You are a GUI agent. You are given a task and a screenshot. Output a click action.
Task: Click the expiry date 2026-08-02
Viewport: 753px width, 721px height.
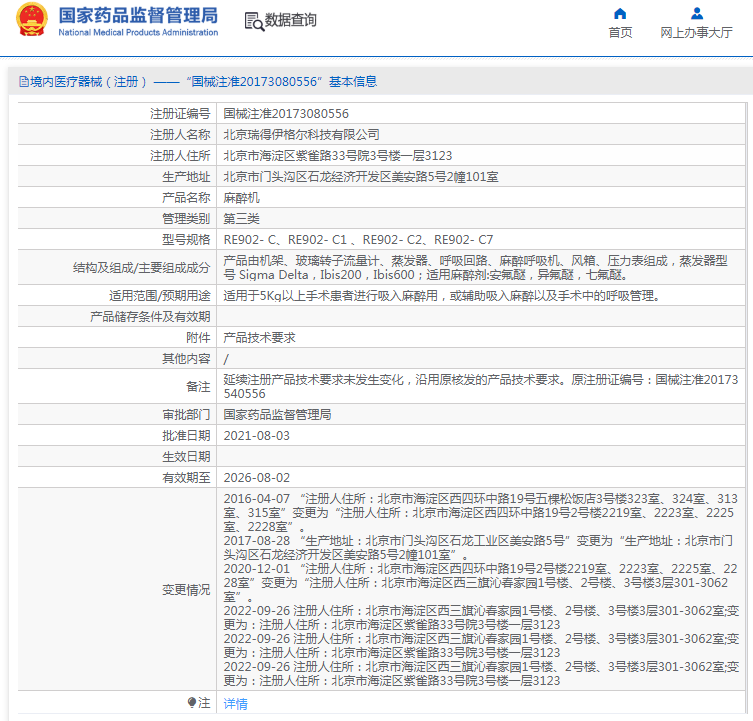click(256, 478)
